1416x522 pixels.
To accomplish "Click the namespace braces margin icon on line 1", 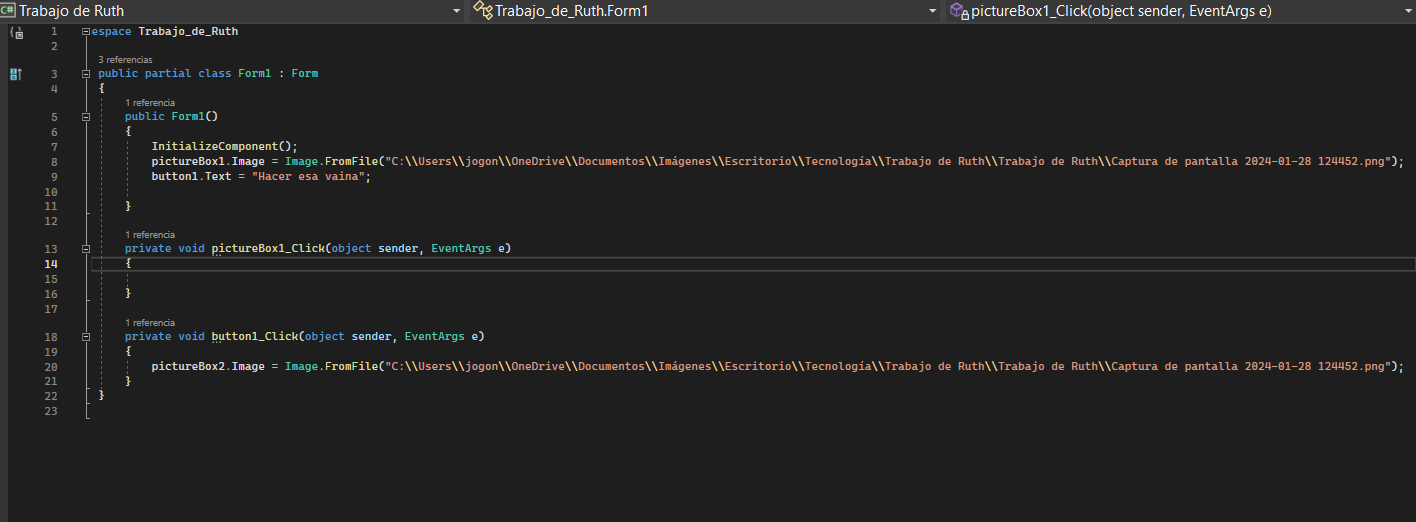I will click(x=15, y=32).
